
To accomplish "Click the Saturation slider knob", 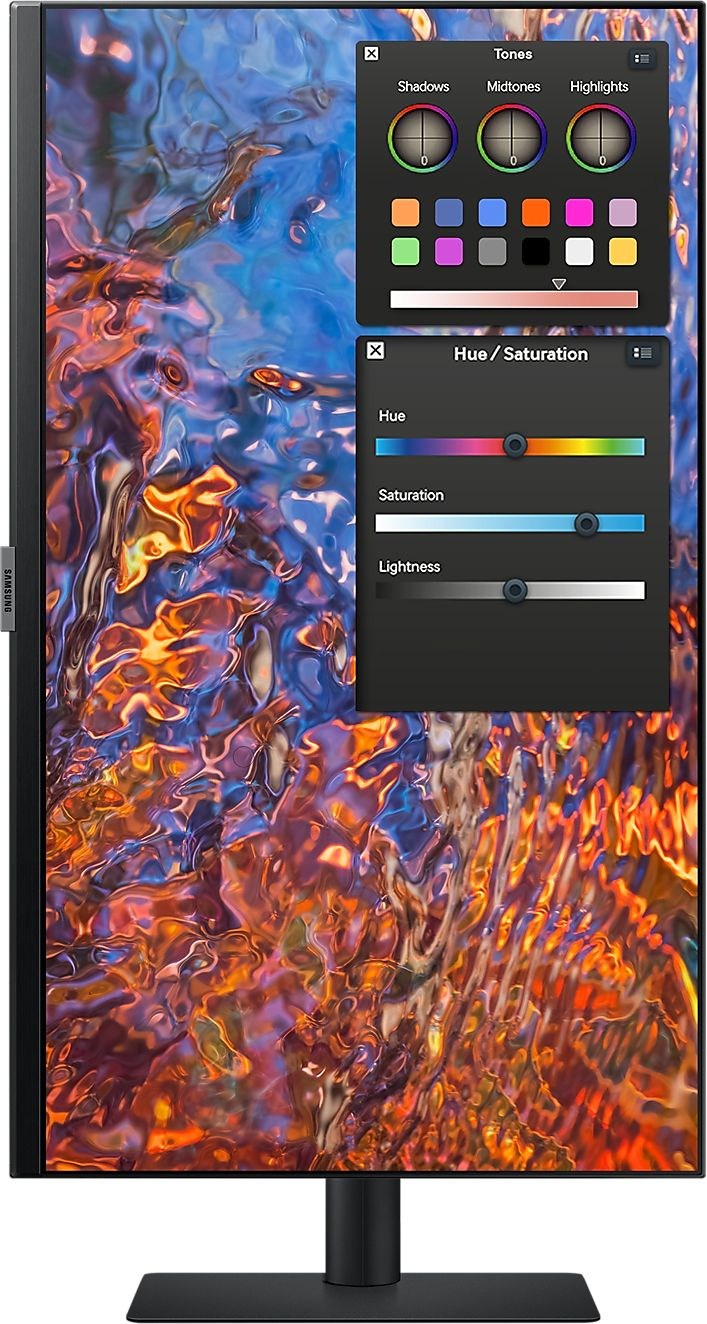I will [x=587, y=524].
